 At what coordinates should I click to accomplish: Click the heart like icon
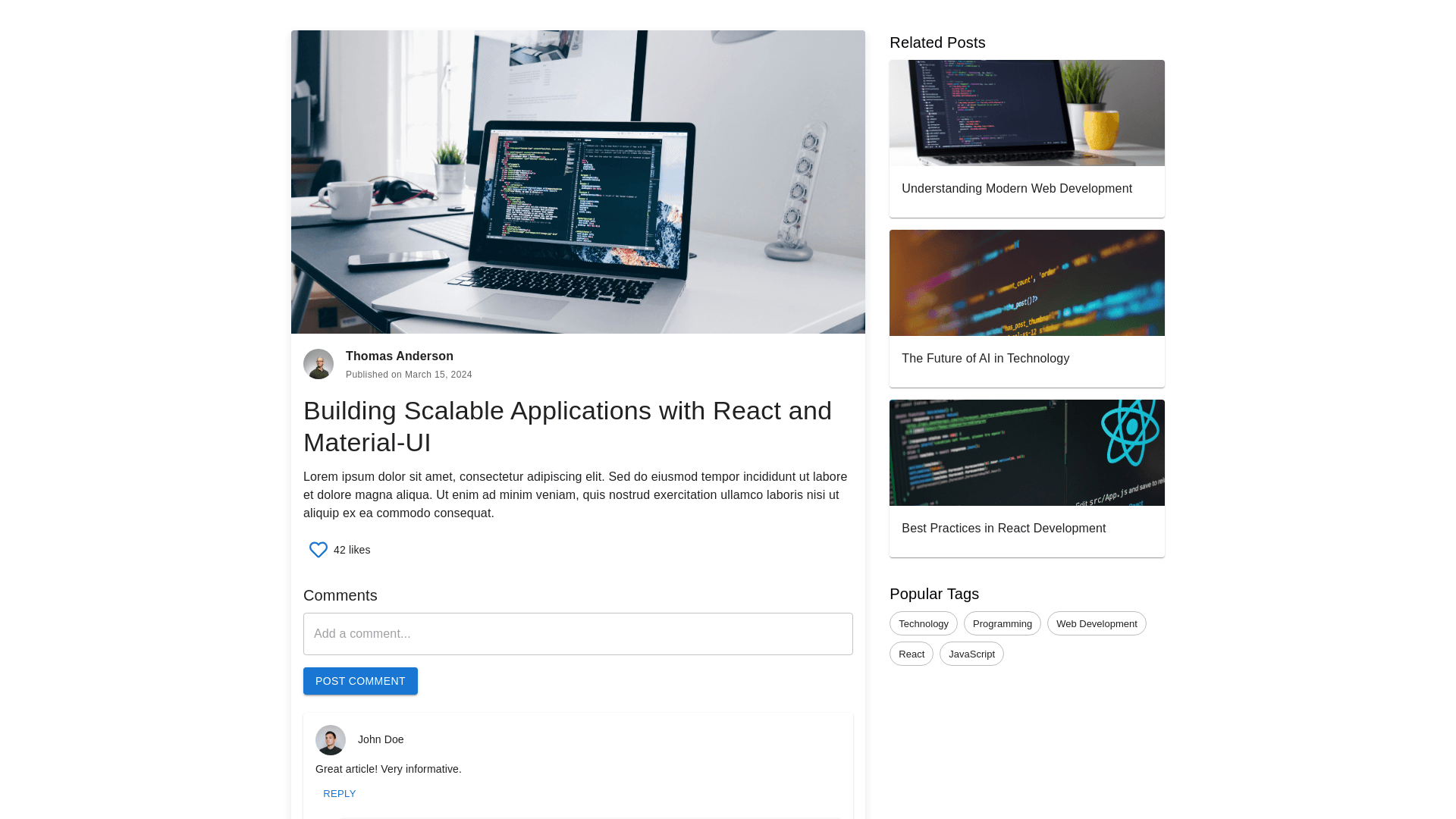pos(318,550)
